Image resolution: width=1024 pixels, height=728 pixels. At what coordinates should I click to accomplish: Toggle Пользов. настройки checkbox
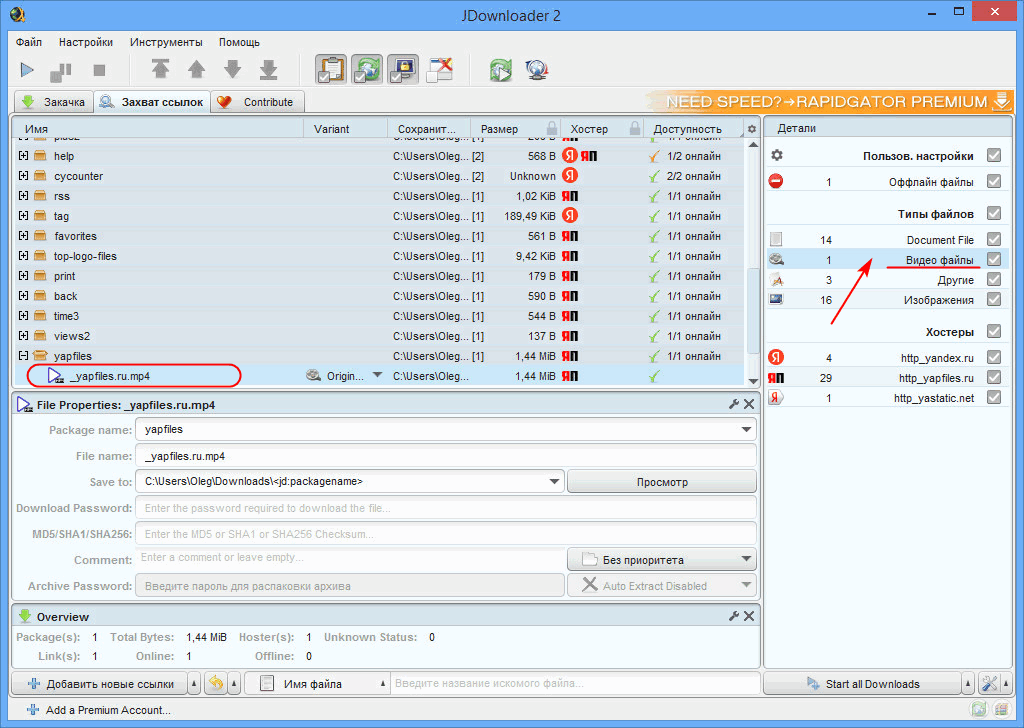(994, 155)
